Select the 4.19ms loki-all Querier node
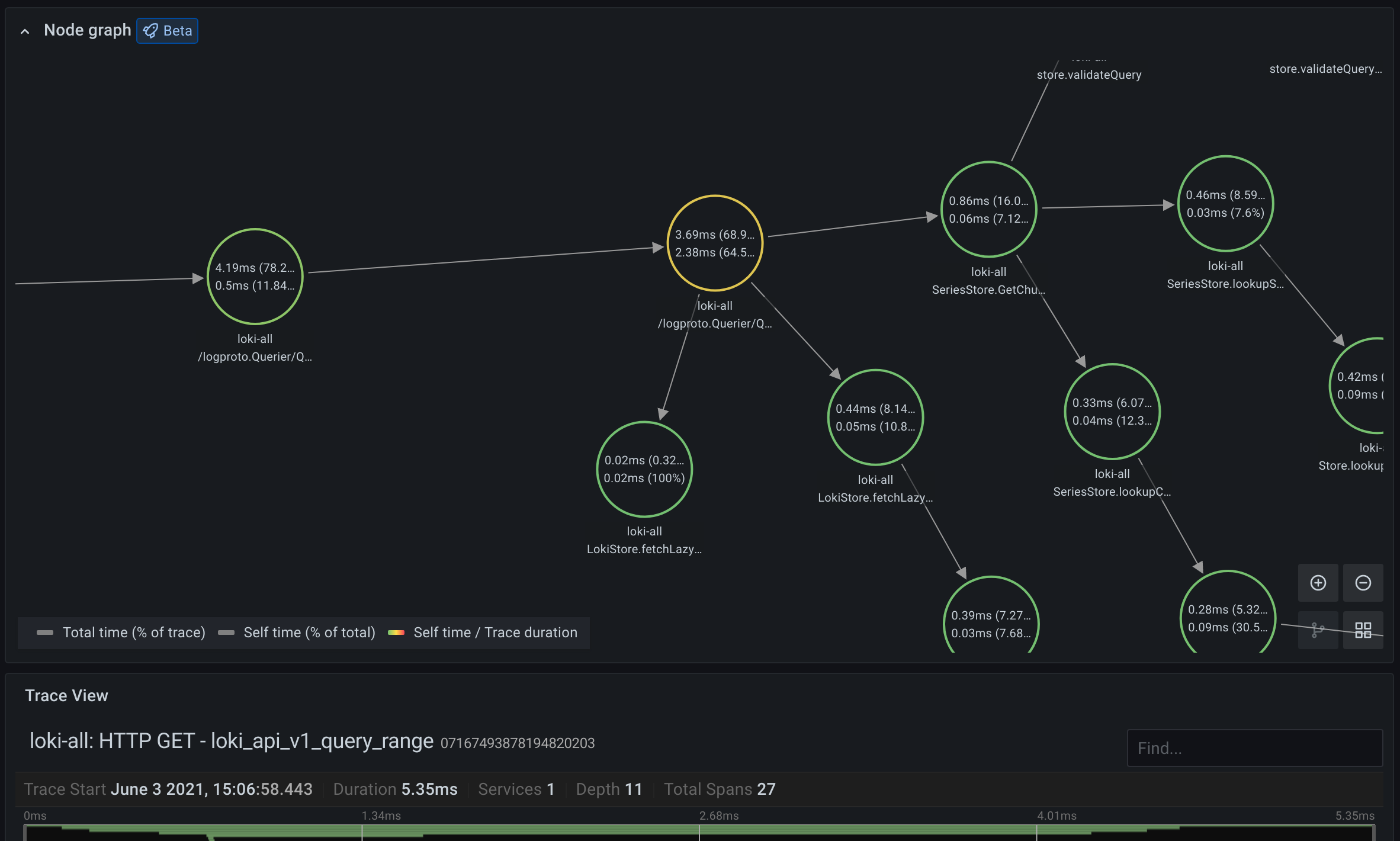This screenshot has width=1400, height=841. click(255, 277)
